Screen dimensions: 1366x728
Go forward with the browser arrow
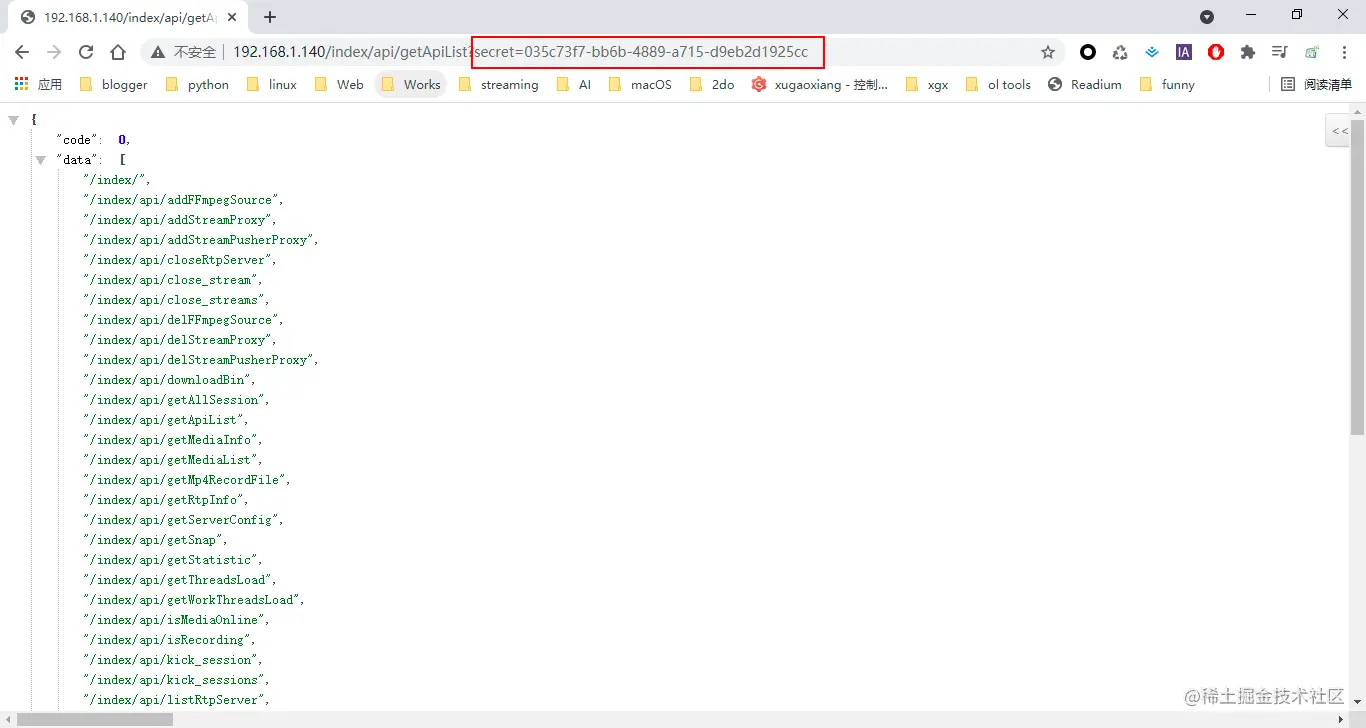click(54, 52)
